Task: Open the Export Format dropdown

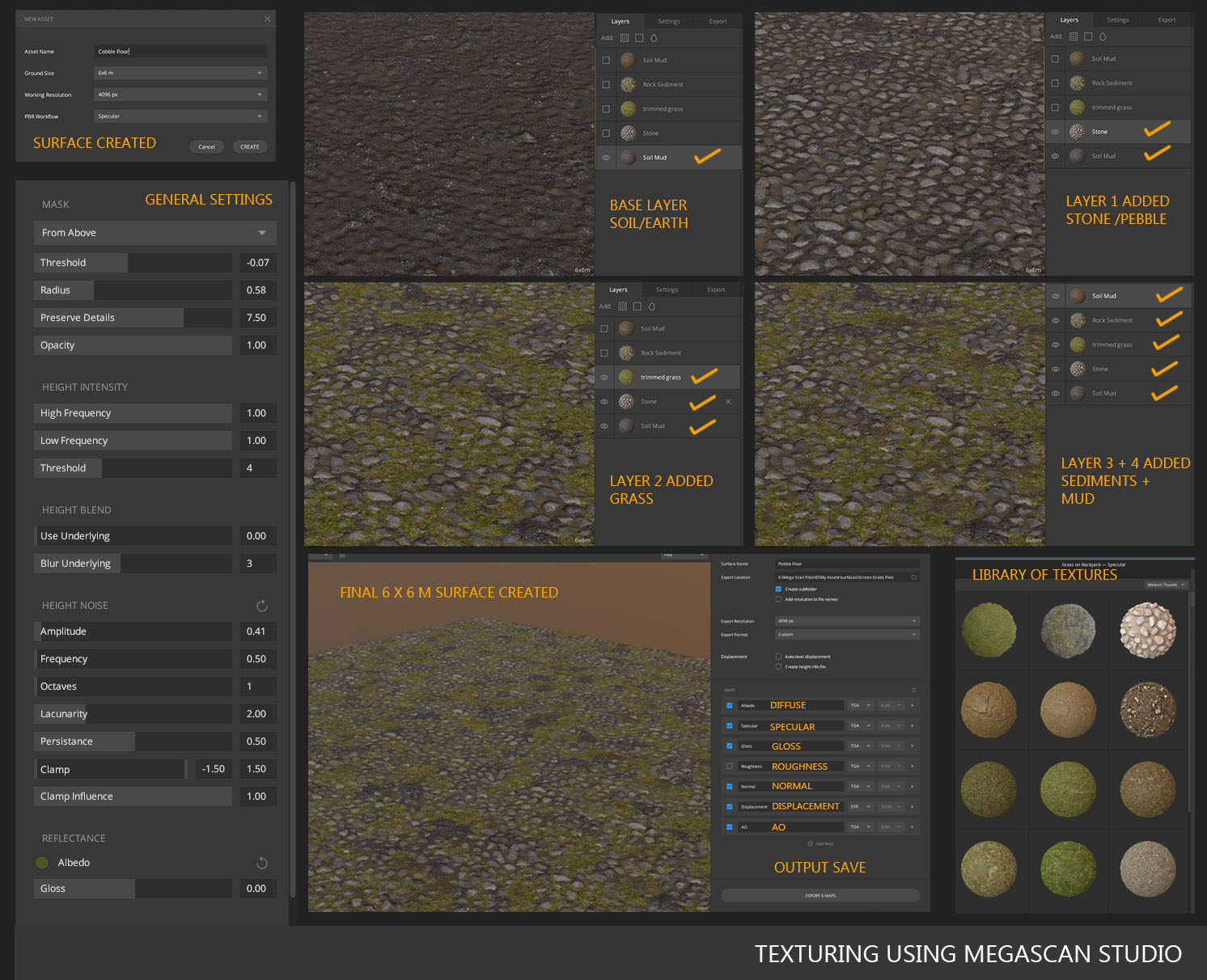Action: pos(847,635)
